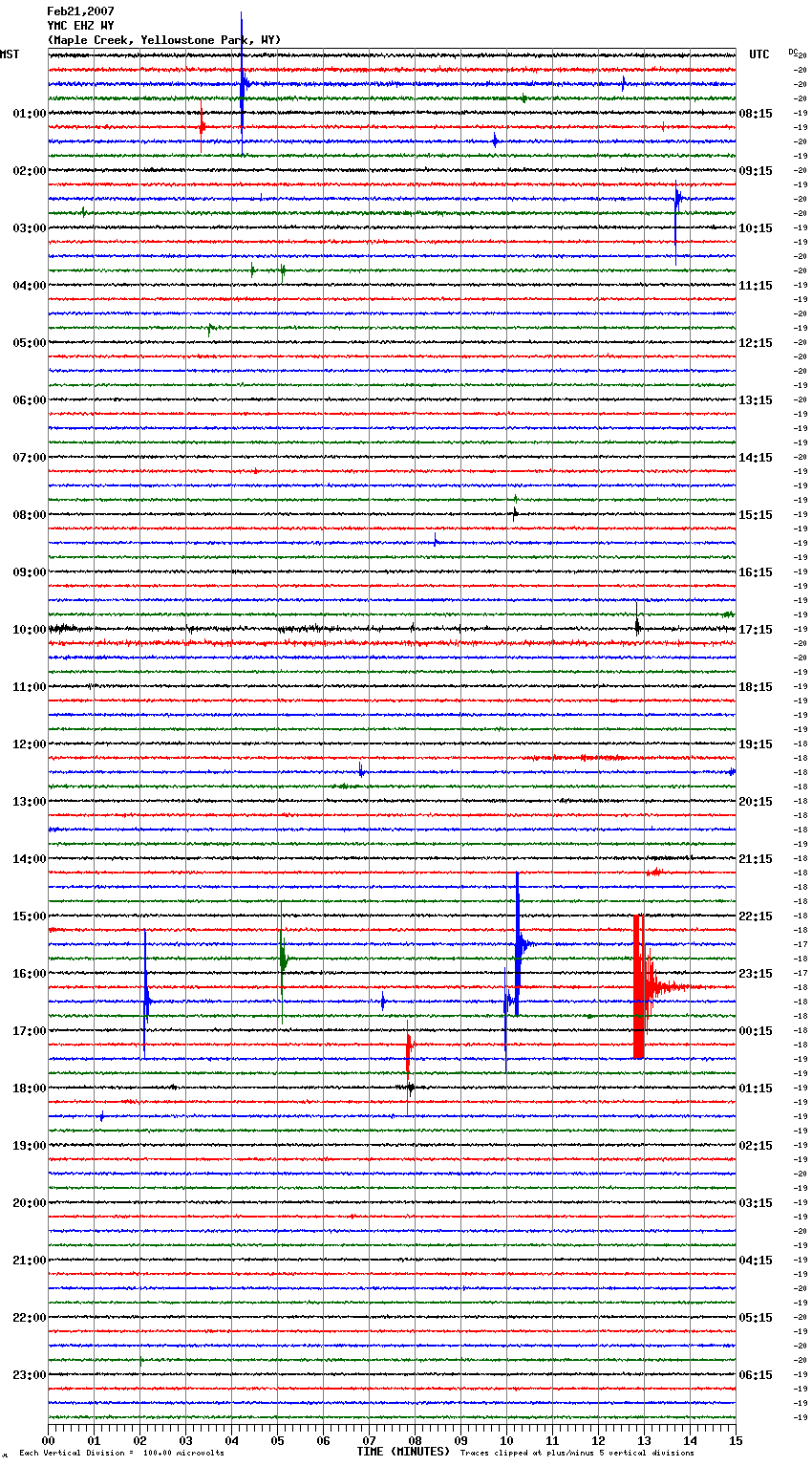Select the 03:00 MST row label
The height and width of the screenshot is (1466, 812).
click(30, 228)
